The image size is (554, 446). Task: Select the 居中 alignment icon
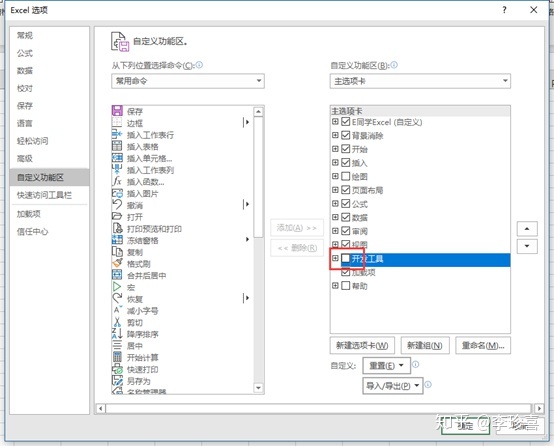[117, 345]
